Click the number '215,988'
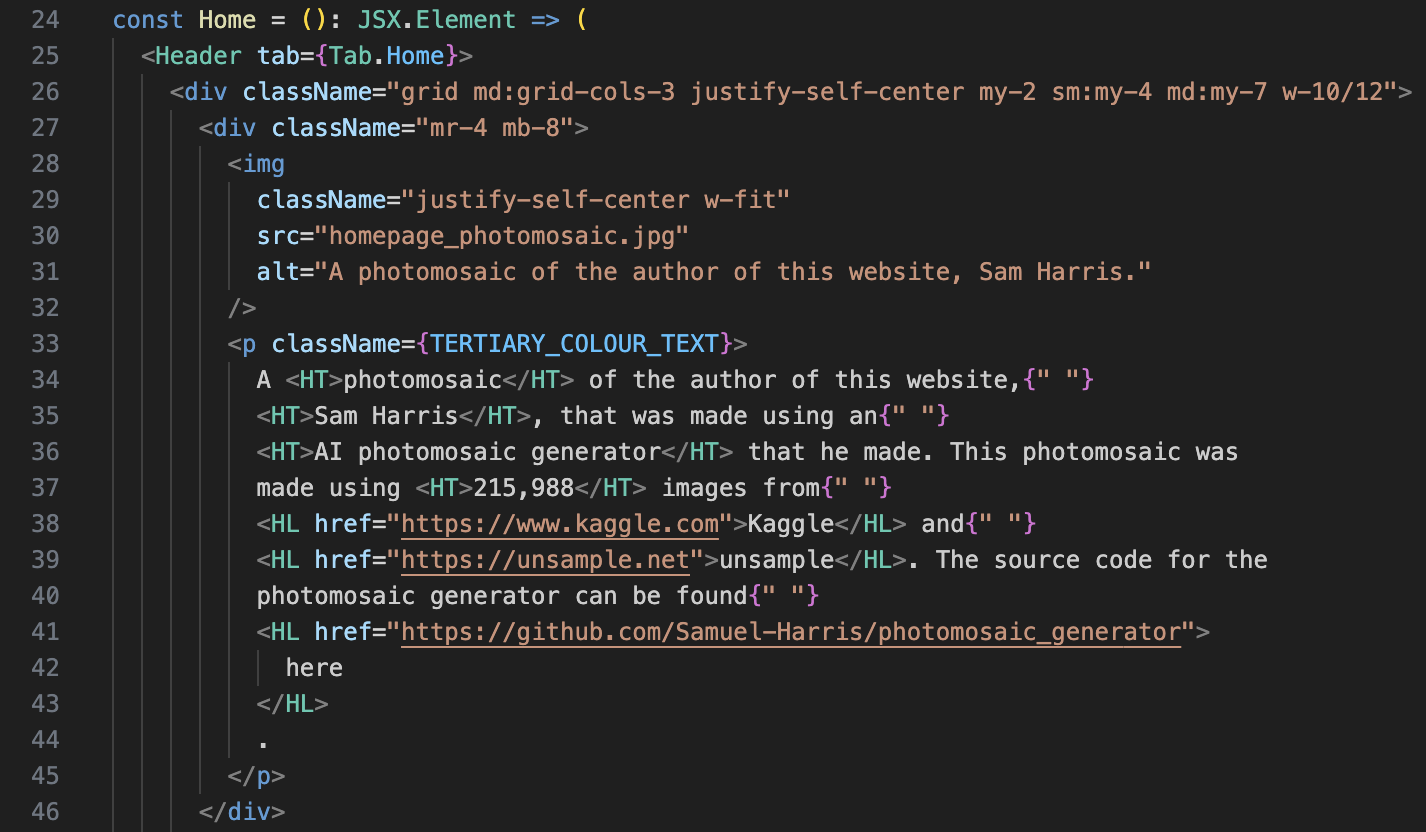Viewport: 1426px width, 832px height. point(524,487)
